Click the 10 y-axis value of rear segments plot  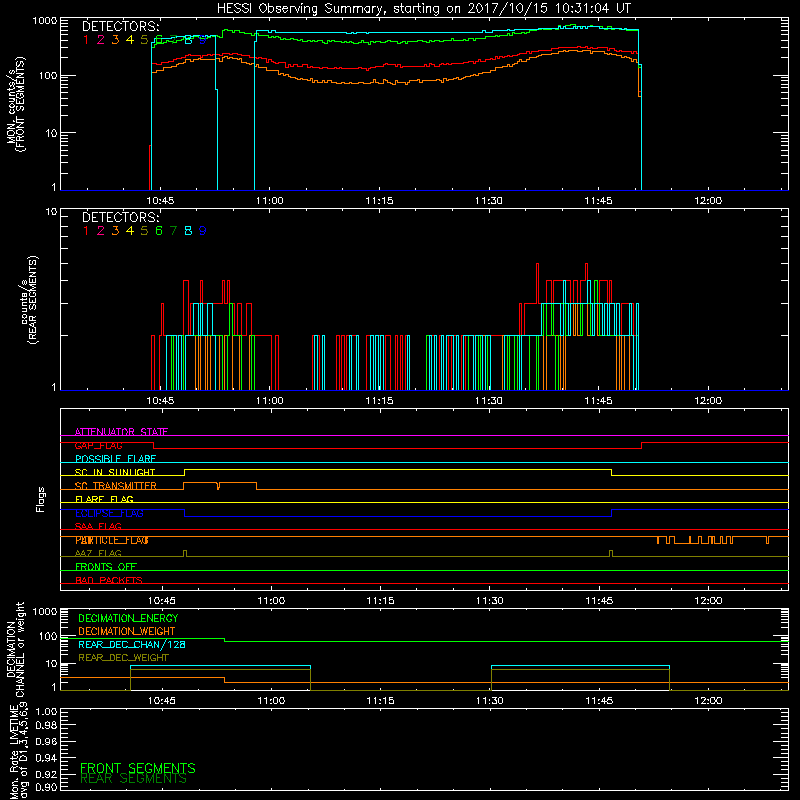coord(51,212)
